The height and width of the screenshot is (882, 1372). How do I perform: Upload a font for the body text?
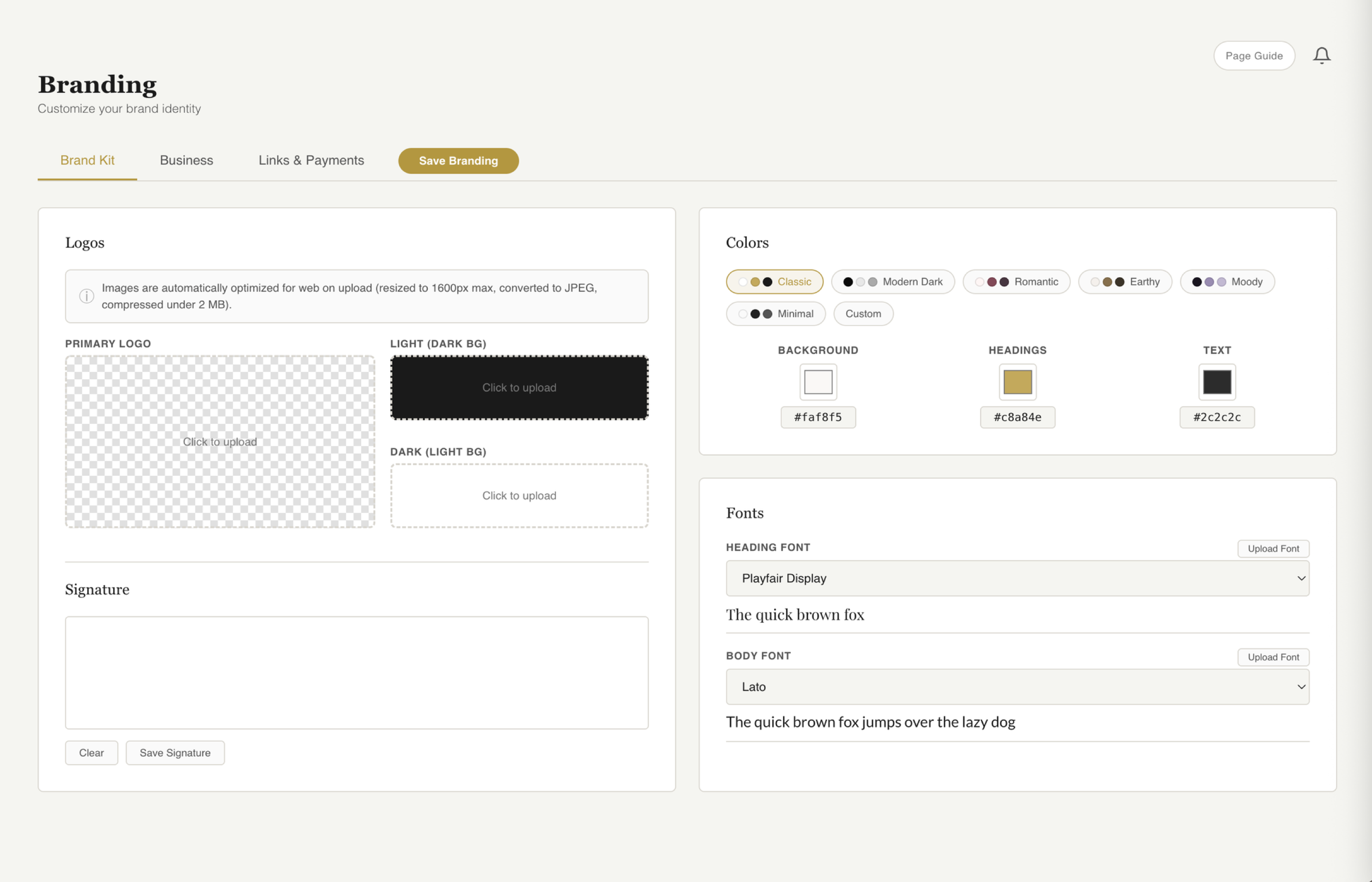pos(1273,657)
